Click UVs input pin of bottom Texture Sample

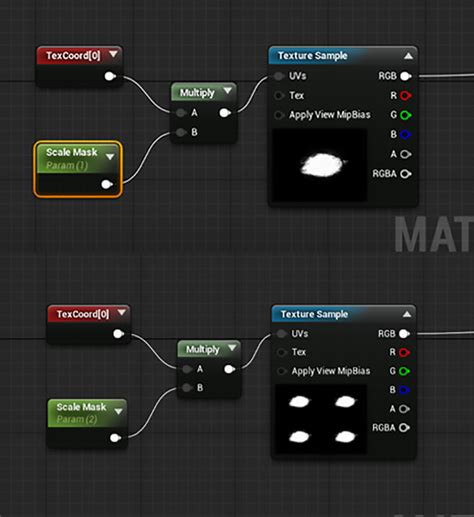click(282, 334)
